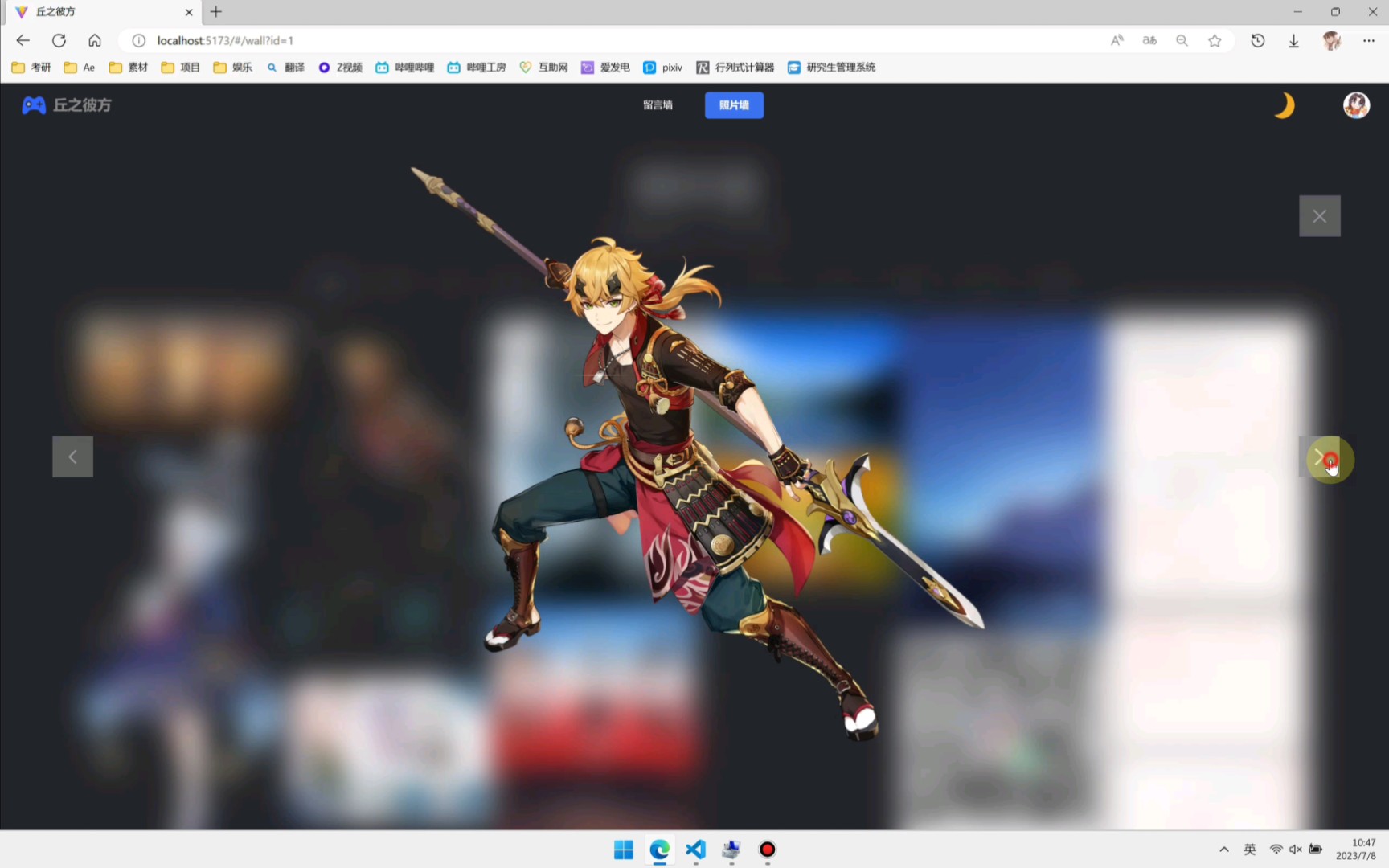
Task: Switch the 英 input method indicator
Action: tap(1250, 850)
